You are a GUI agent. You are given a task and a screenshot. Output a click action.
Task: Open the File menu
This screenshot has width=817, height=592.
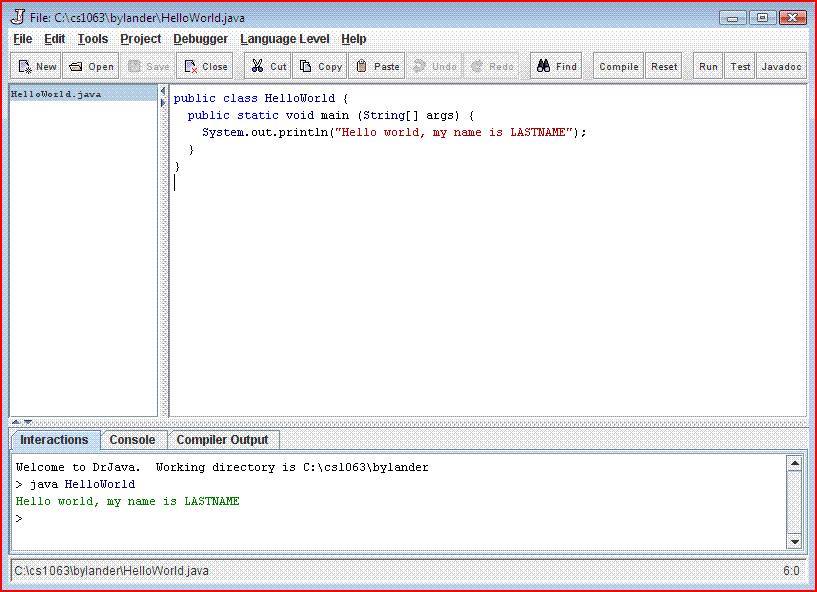coord(22,39)
